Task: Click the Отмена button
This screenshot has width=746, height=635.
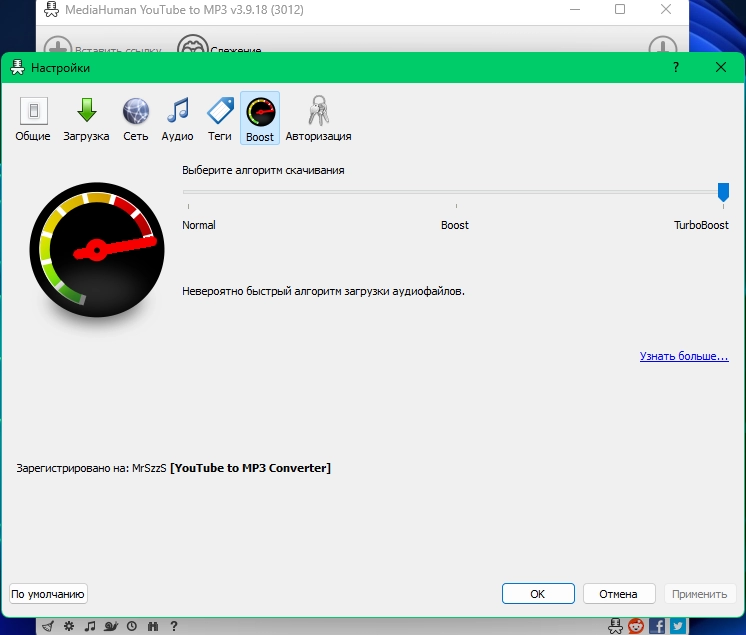Action: tap(618, 594)
